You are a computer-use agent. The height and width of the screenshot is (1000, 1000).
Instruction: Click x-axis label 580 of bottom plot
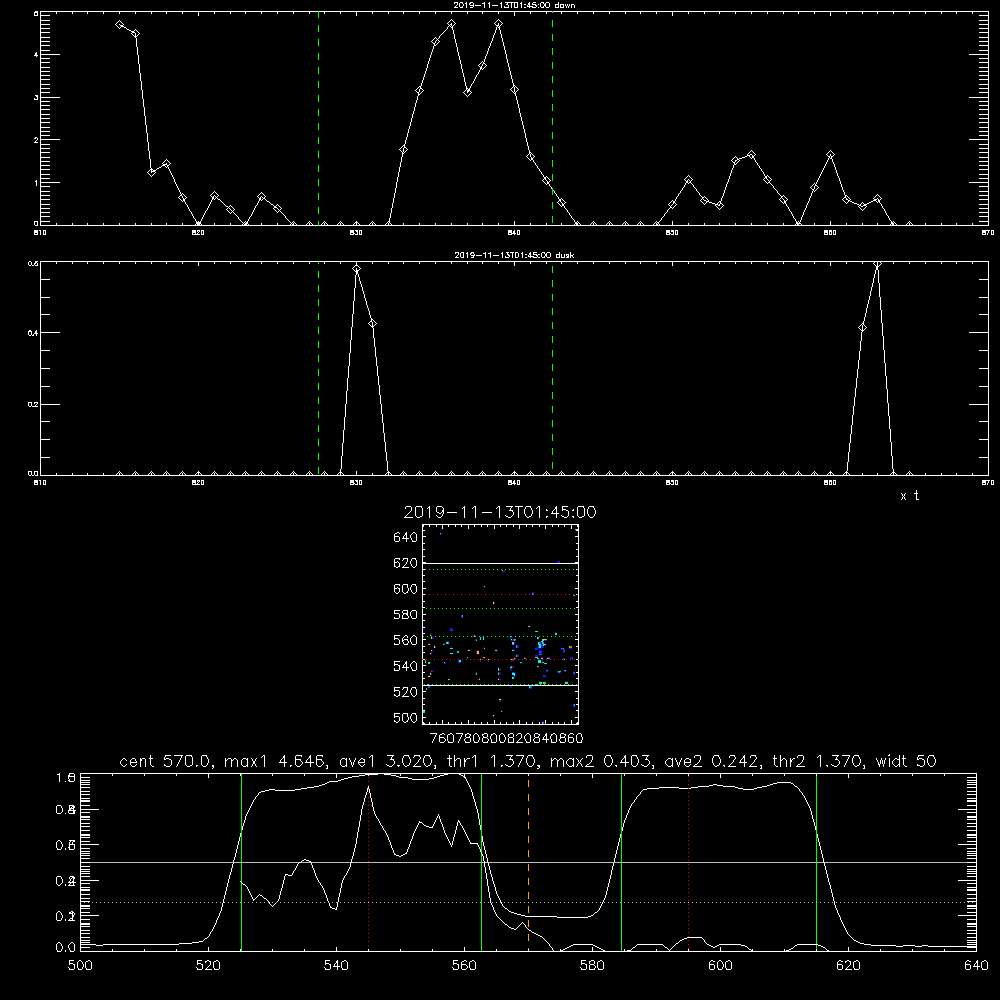(592, 966)
